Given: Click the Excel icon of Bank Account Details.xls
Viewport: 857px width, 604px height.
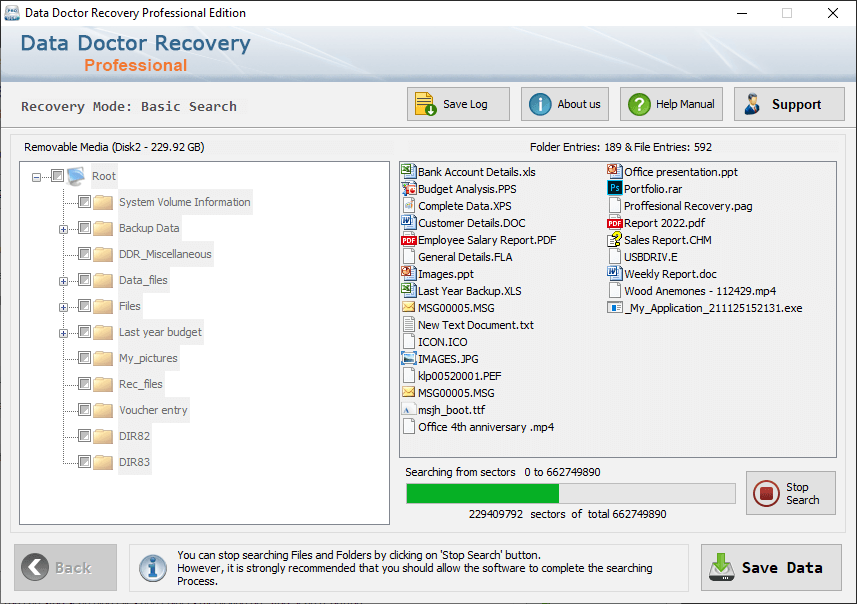Looking at the screenshot, I should [408, 172].
